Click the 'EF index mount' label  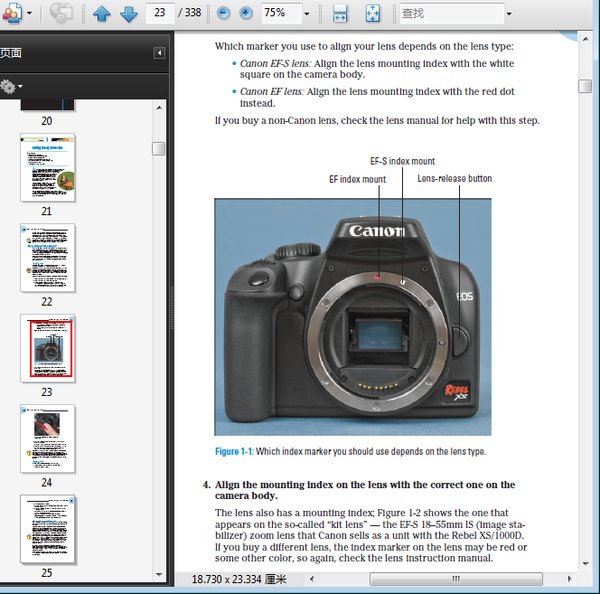point(357,179)
